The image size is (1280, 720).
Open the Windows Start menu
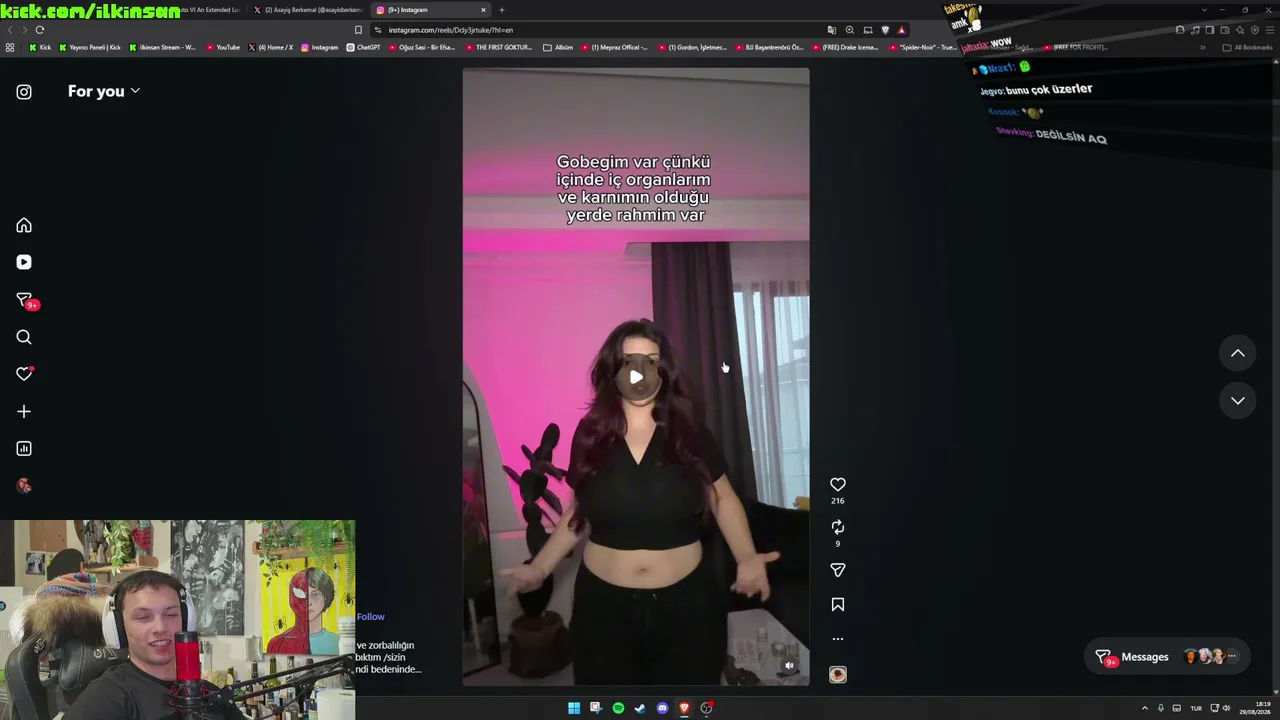point(574,708)
